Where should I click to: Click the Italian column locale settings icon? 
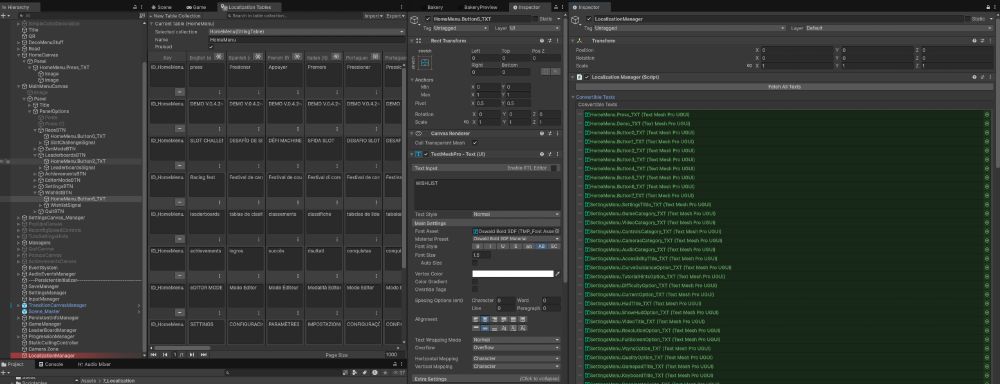[336, 57]
